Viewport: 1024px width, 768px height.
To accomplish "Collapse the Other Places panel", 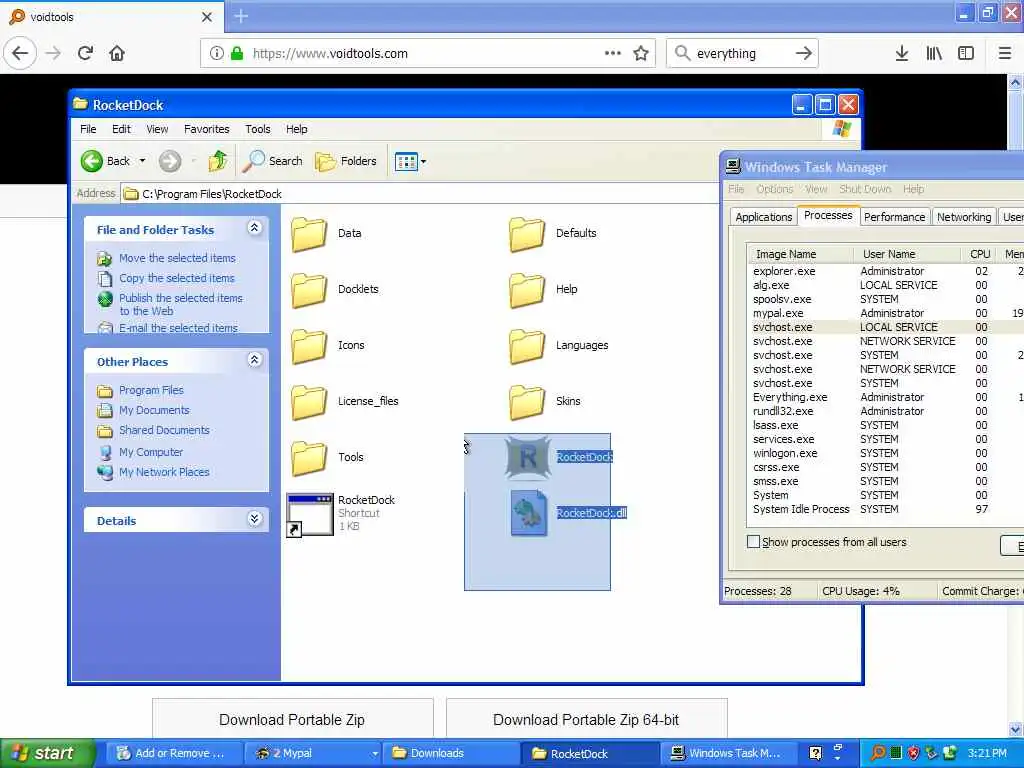I will pyautogui.click(x=255, y=360).
